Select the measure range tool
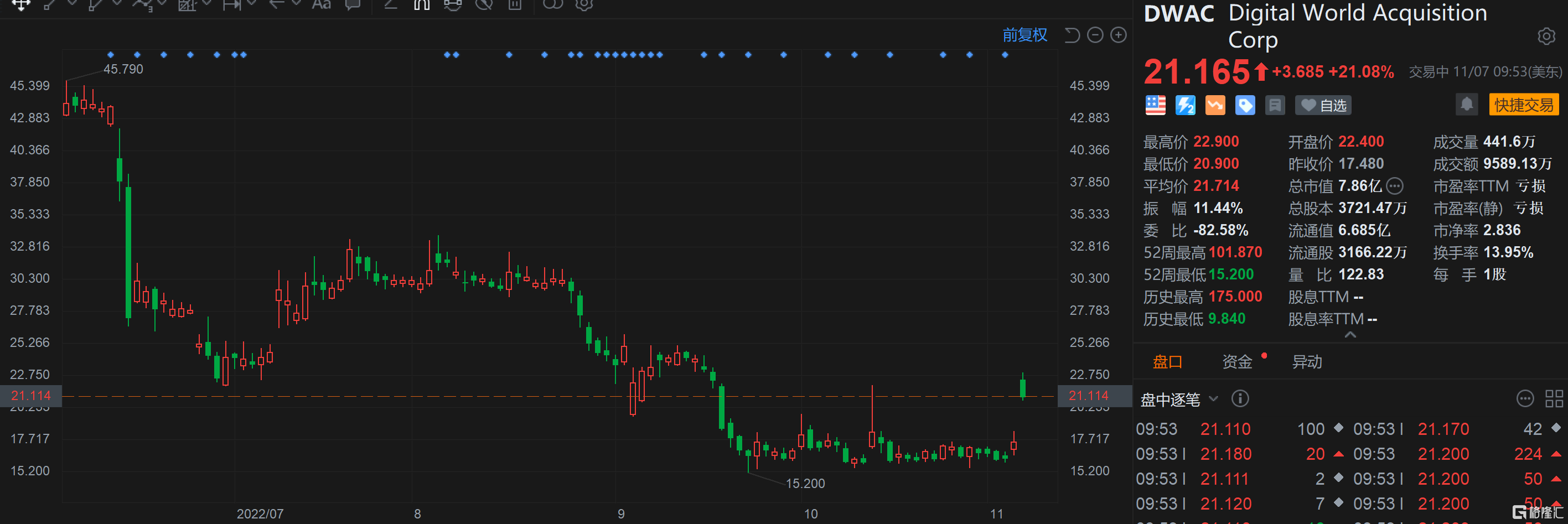Image resolution: width=1568 pixels, height=524 pixels. tap(232, 4)
